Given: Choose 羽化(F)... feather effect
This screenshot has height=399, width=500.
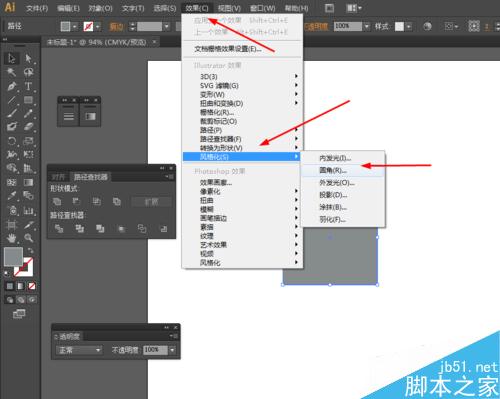Looking at the screenshot, I should (343, 220).
